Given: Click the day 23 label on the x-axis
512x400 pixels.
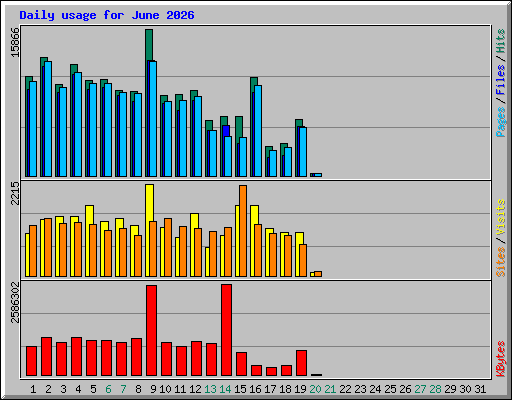Looking at the screenshot, I should [360, 389].
